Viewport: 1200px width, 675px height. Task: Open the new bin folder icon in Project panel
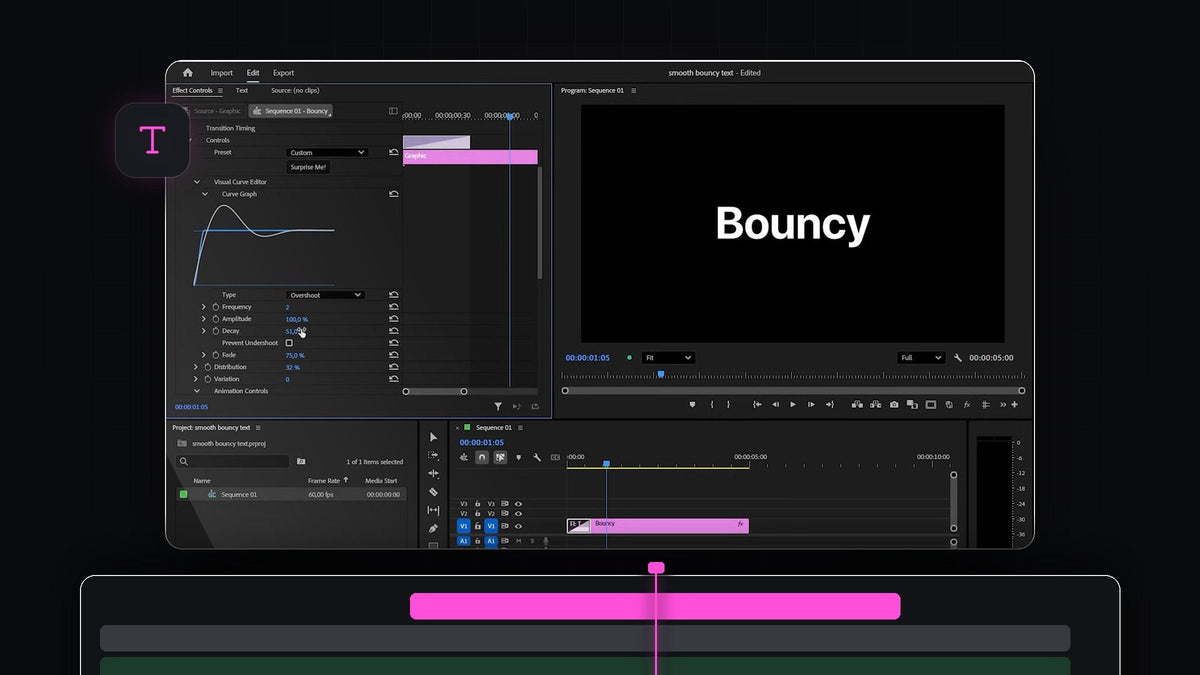pyautogui.click(x=301, y=462)
